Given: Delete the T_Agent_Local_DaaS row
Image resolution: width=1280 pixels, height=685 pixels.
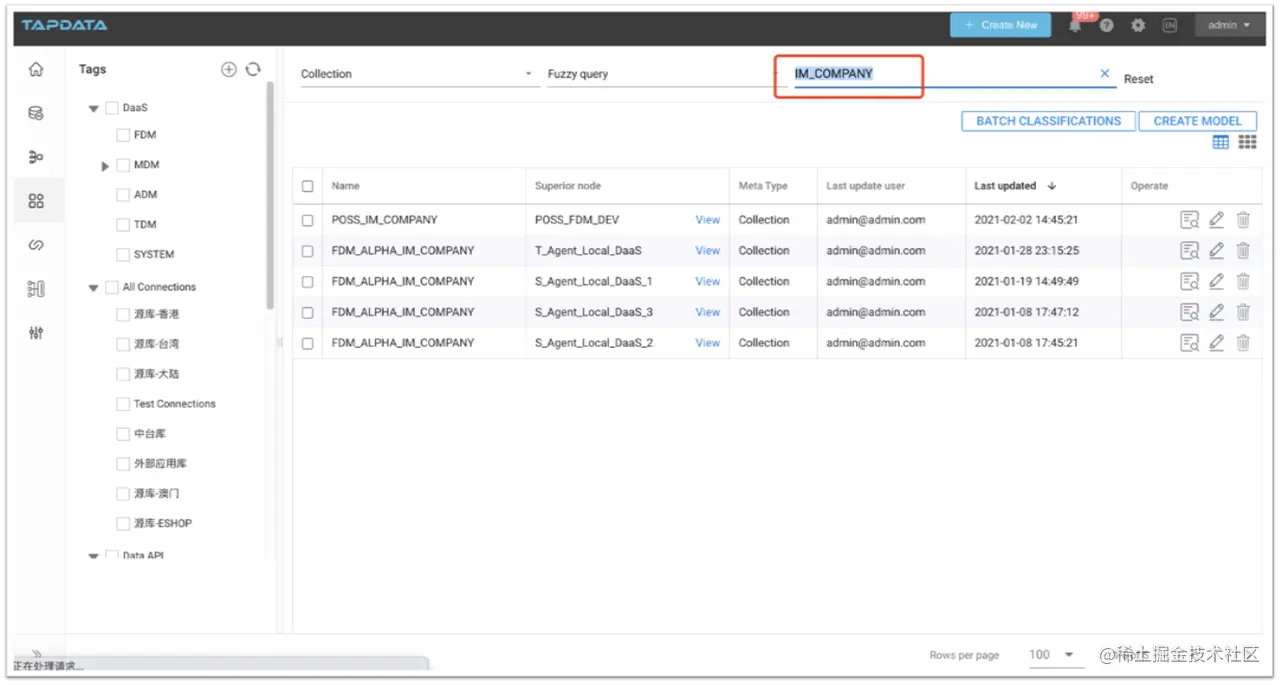Looking at the screenshot, I should [x=1243, y=251].
